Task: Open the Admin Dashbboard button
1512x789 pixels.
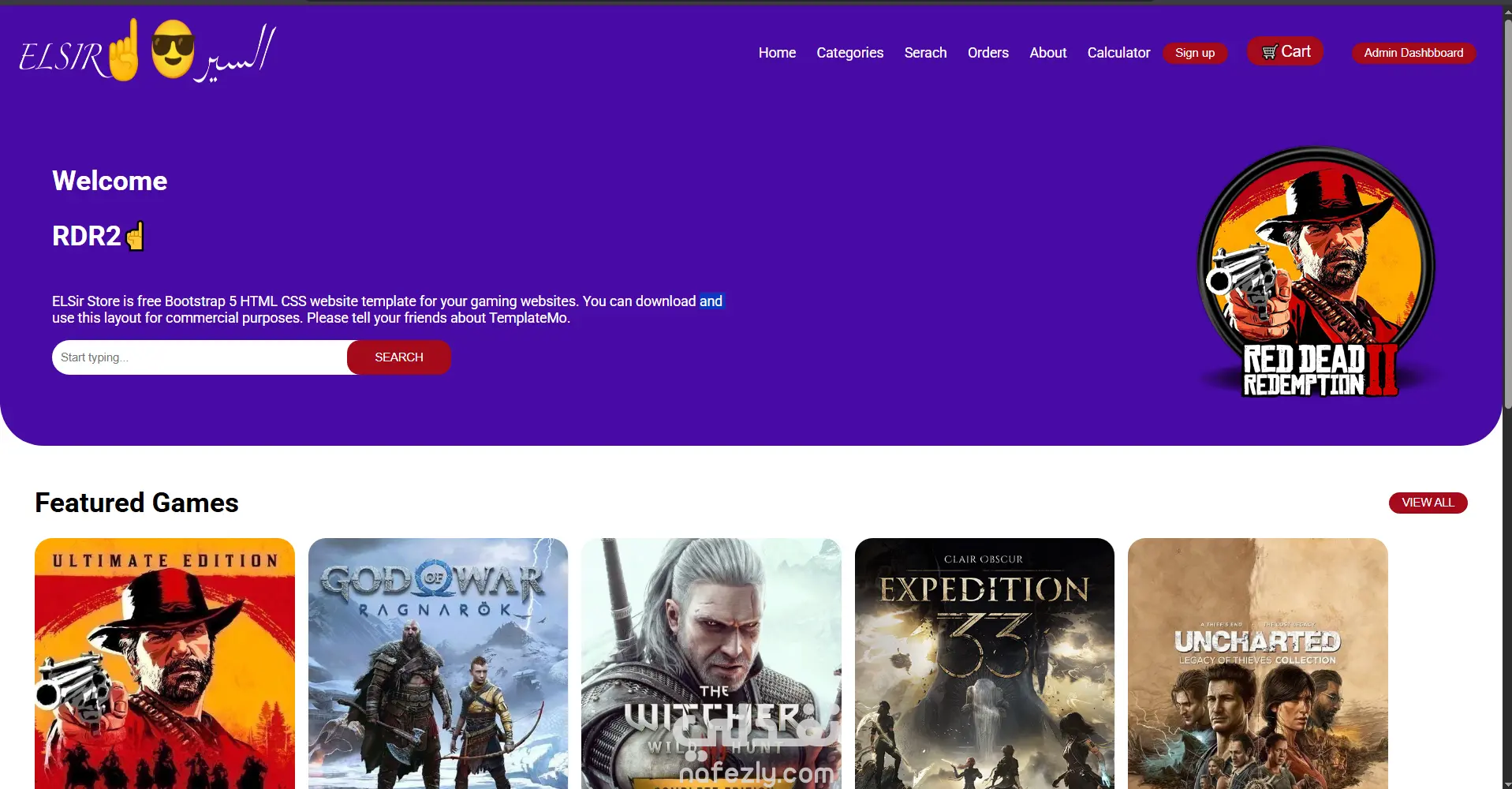Action: (x=1413, y=53)
